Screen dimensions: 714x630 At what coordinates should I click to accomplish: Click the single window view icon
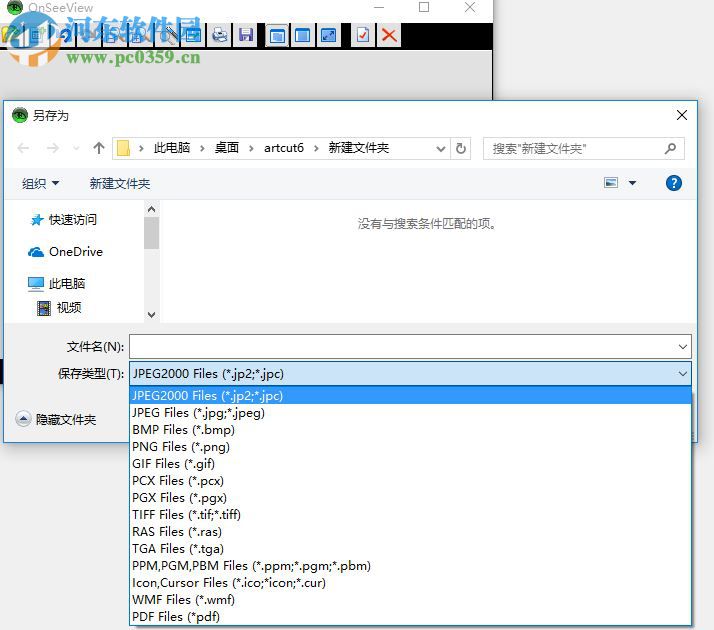pos(302,35)
